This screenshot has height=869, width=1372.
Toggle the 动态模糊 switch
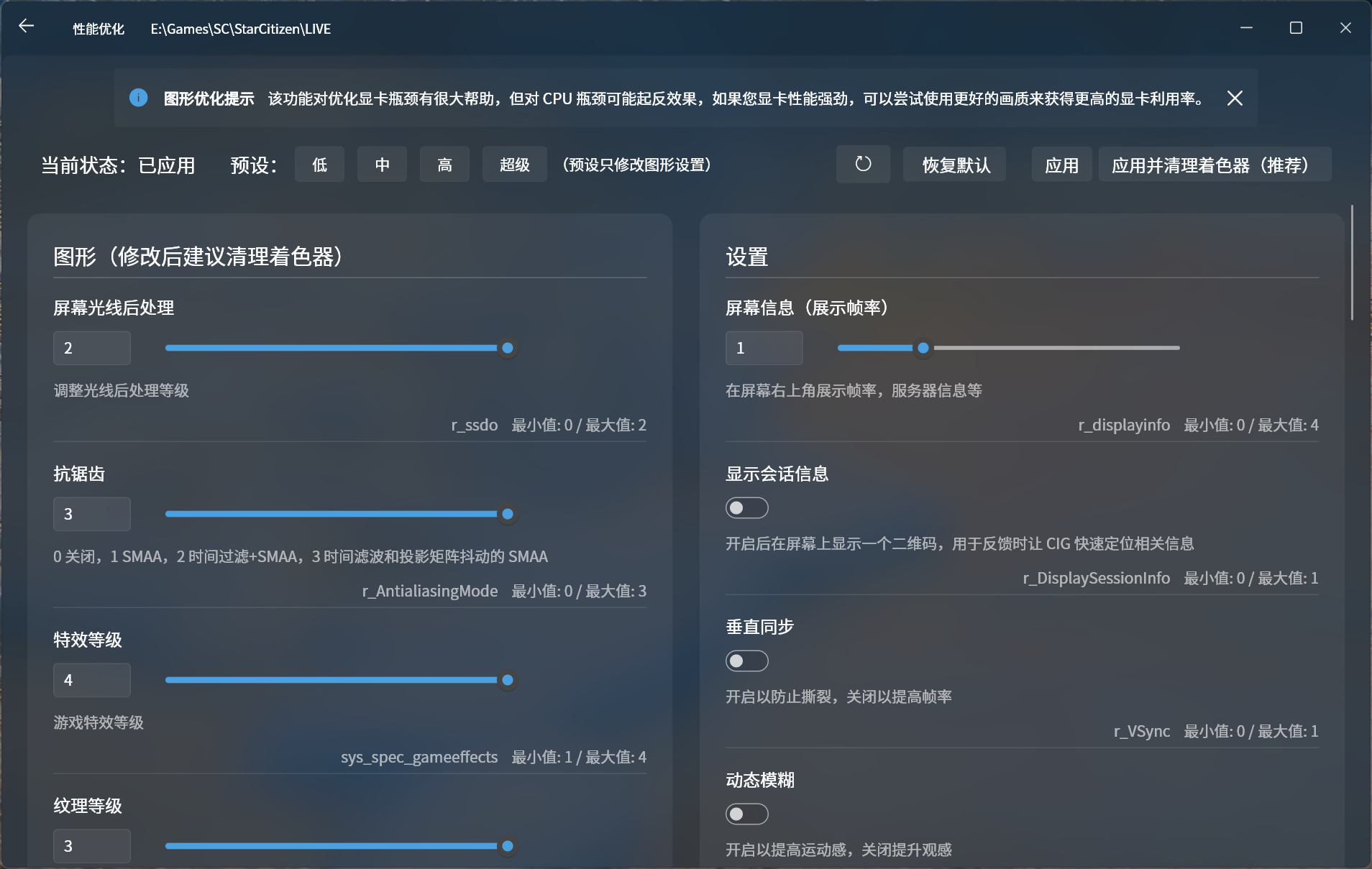click(746, 814)
